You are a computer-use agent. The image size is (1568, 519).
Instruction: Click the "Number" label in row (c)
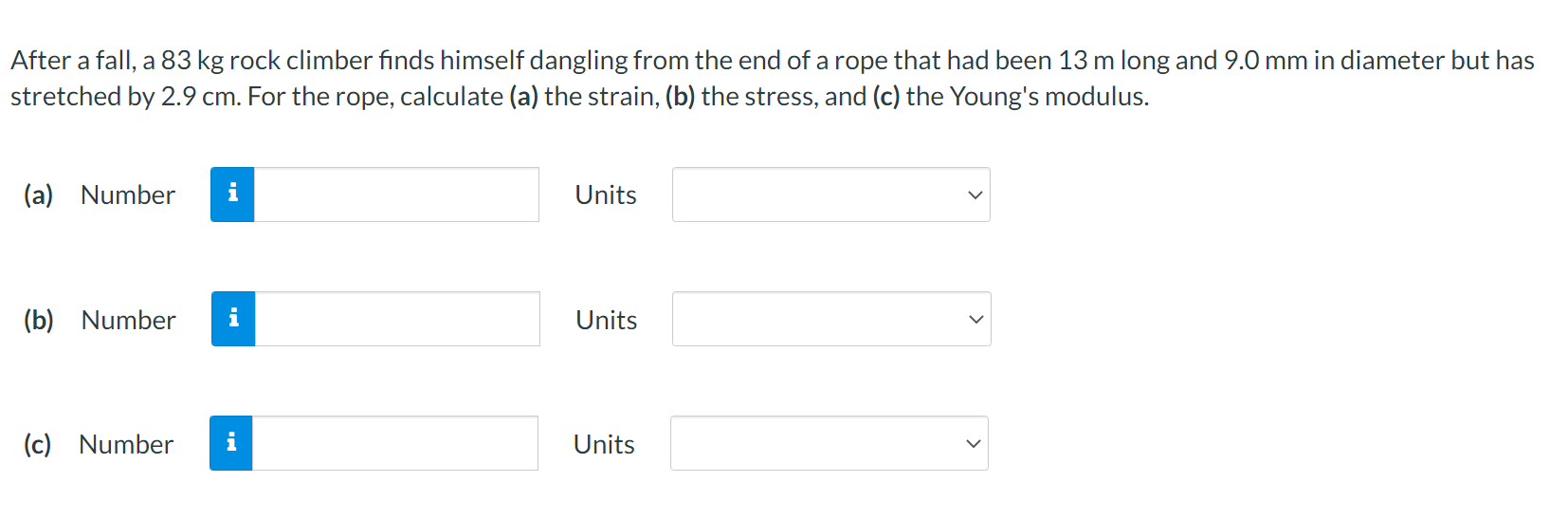(x=126, y=444)
